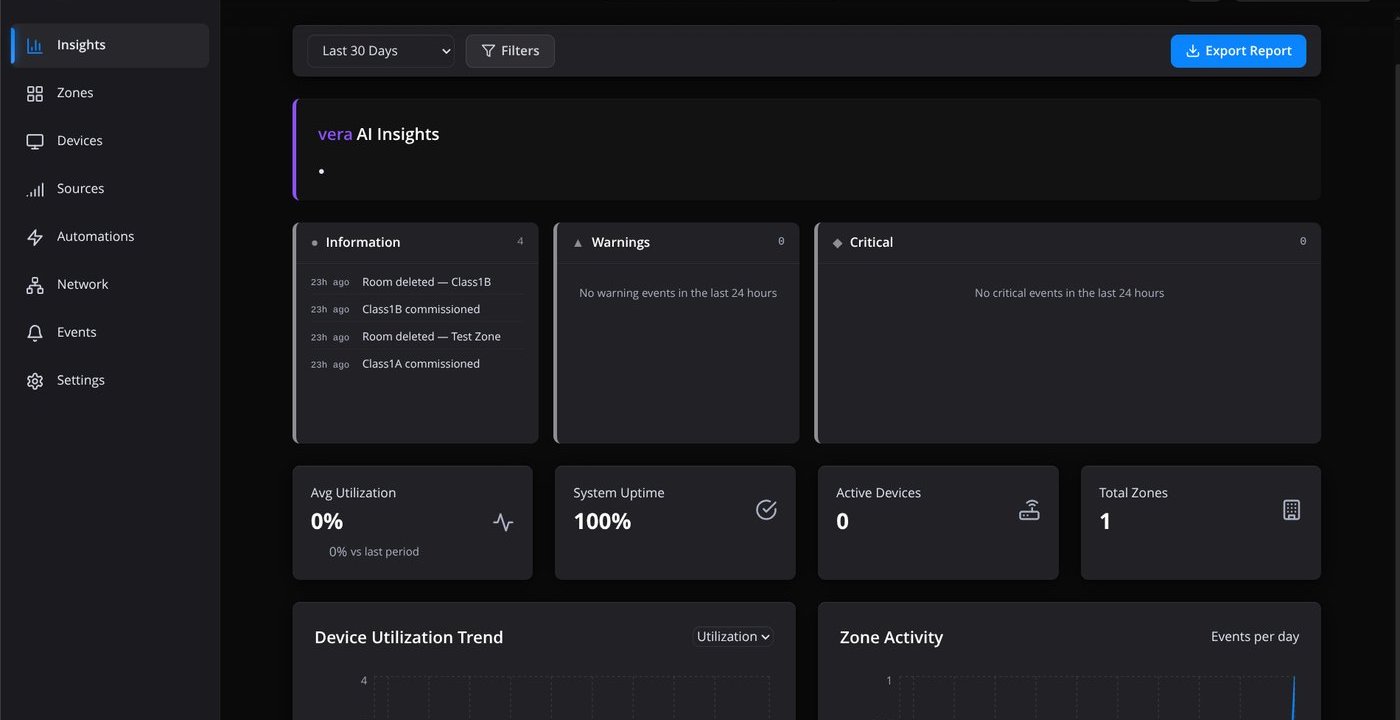This screenshot has width=1400, height=720.
Task: Click the Export Report button
Action: click(x=1238, y=50)
